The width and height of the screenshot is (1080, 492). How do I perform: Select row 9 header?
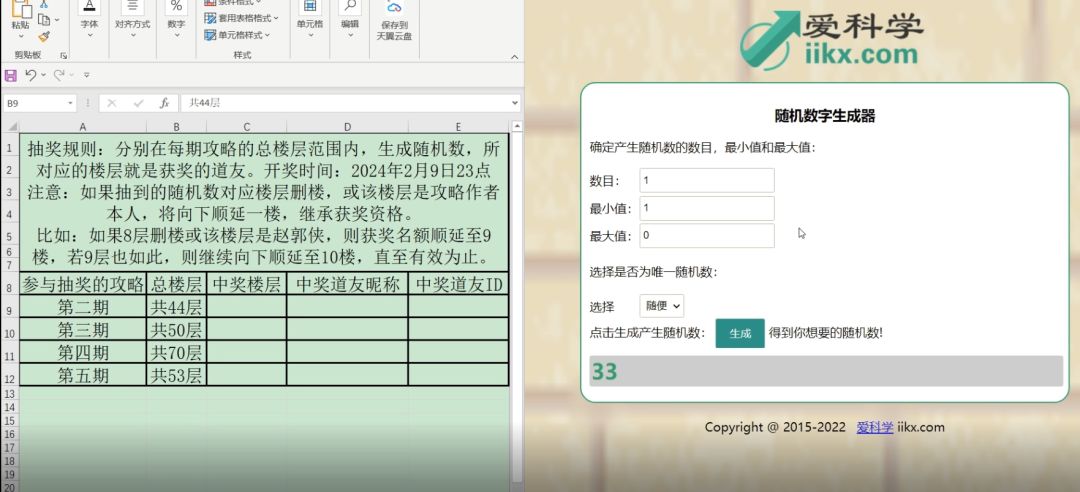pyautogui.click(x=10, y=307)
